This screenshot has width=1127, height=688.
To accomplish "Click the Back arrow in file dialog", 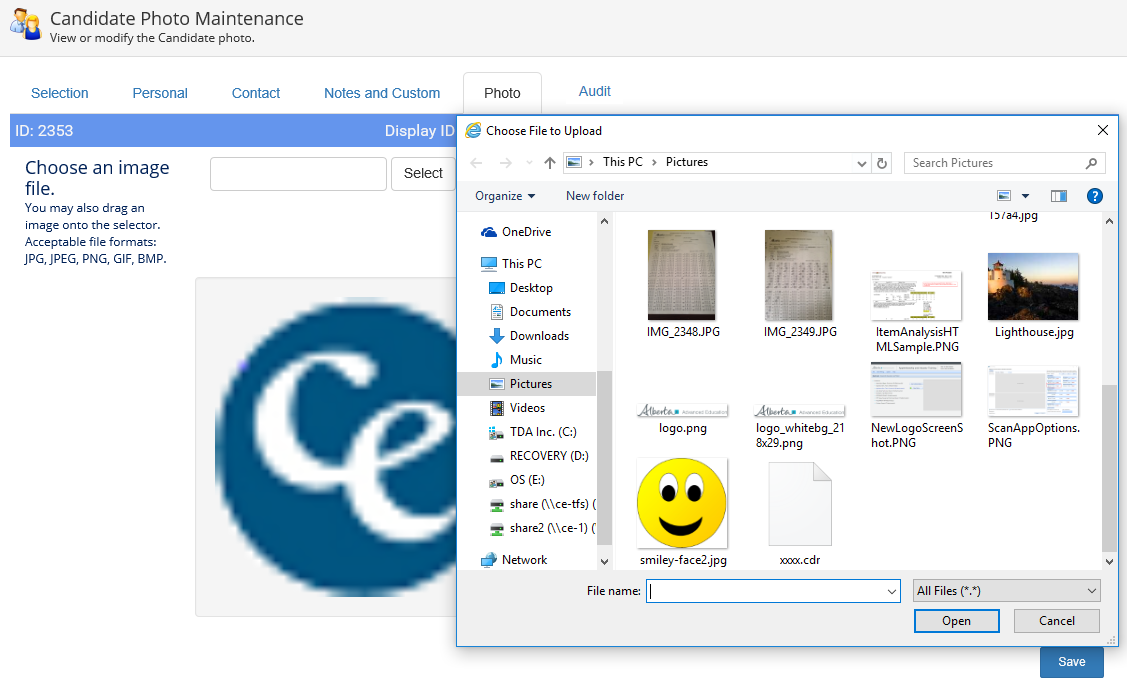I will coord(477,163).
